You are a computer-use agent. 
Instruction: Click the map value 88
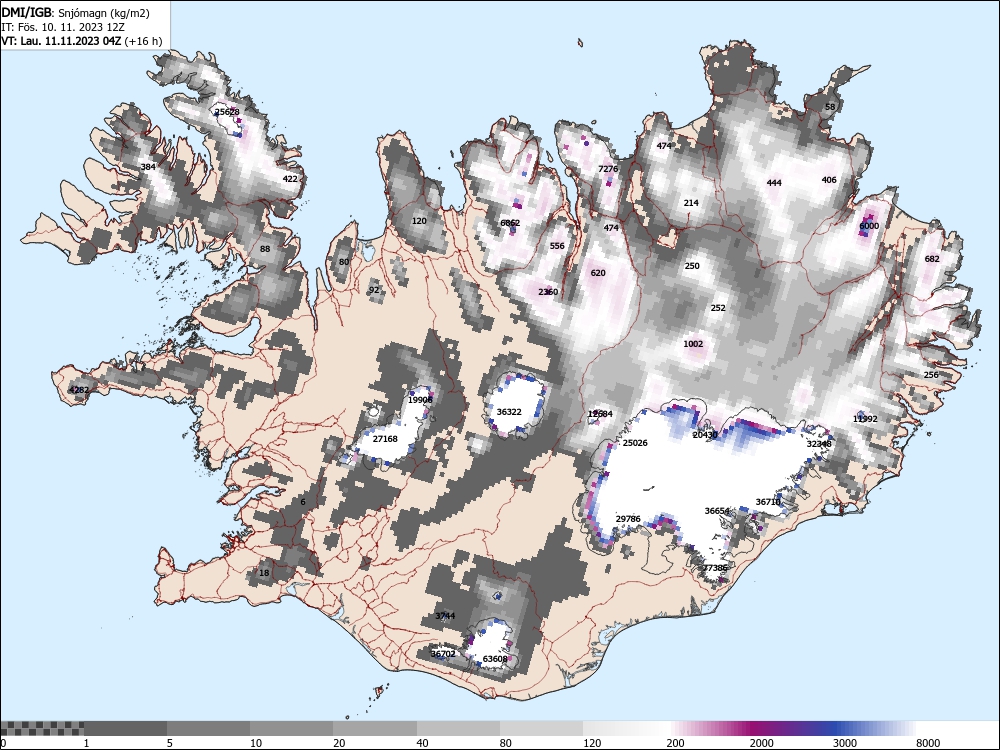coord(265,249)
